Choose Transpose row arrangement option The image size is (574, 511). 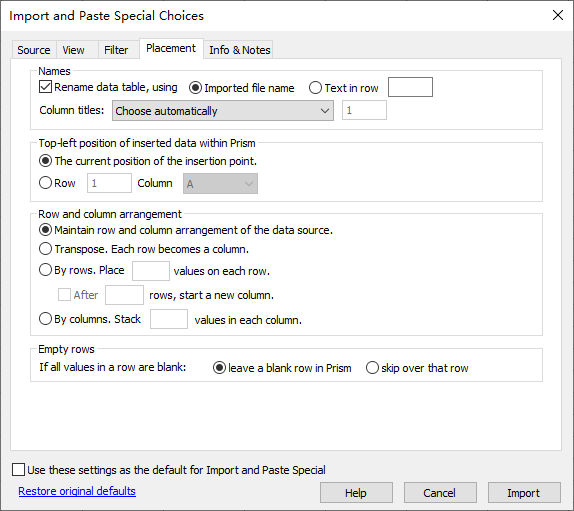[x=45, y=249]
